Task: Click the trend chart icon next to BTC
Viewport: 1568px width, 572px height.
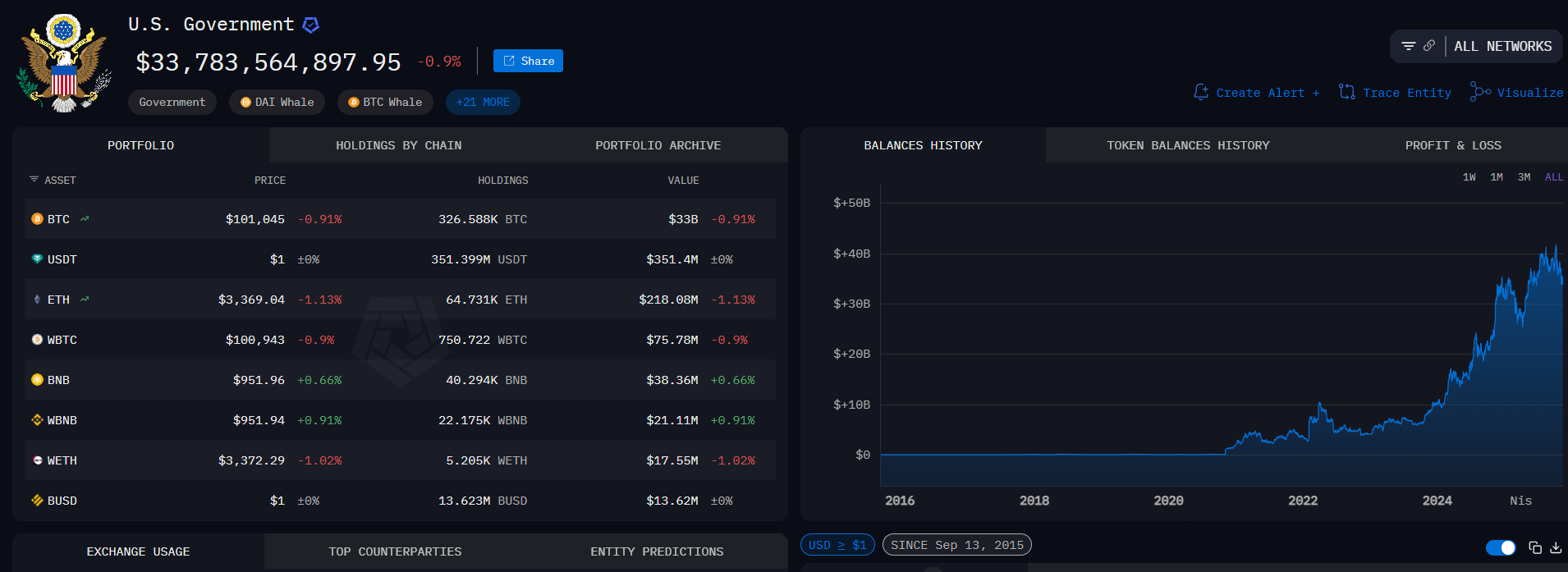Action: [x=85, y=219]
